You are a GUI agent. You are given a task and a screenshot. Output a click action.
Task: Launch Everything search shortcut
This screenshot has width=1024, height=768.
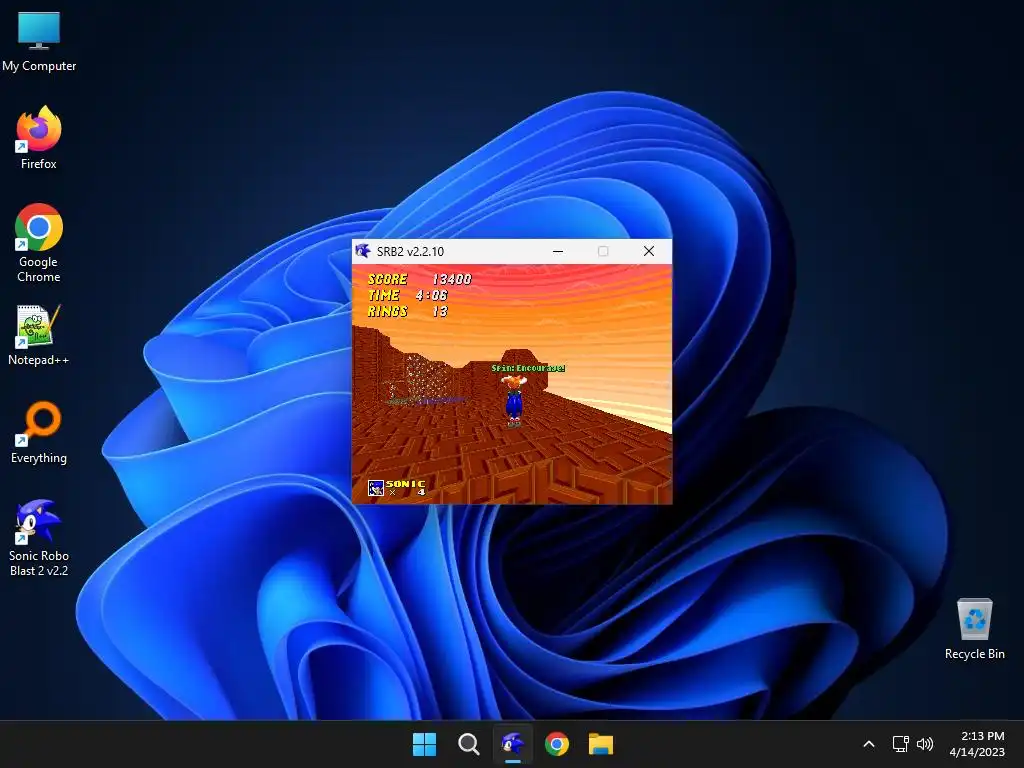tap(39, 432)
